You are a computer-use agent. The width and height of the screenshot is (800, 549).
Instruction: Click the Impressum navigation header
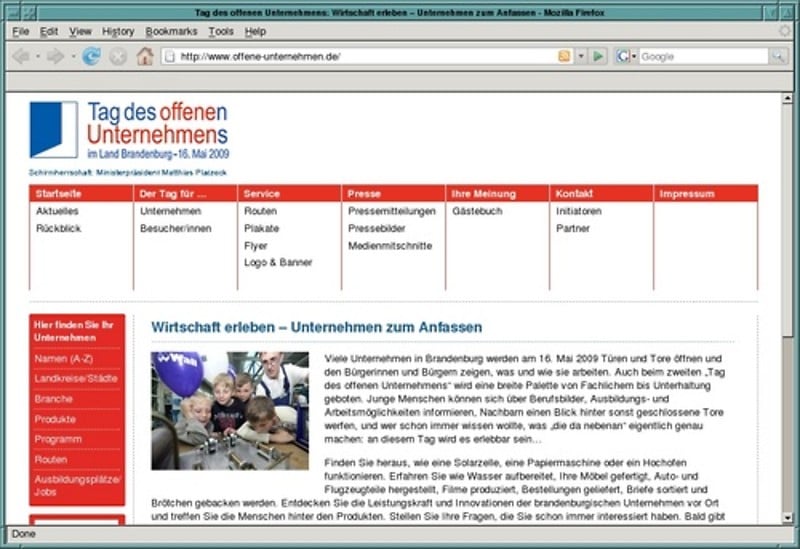[706, 194]
